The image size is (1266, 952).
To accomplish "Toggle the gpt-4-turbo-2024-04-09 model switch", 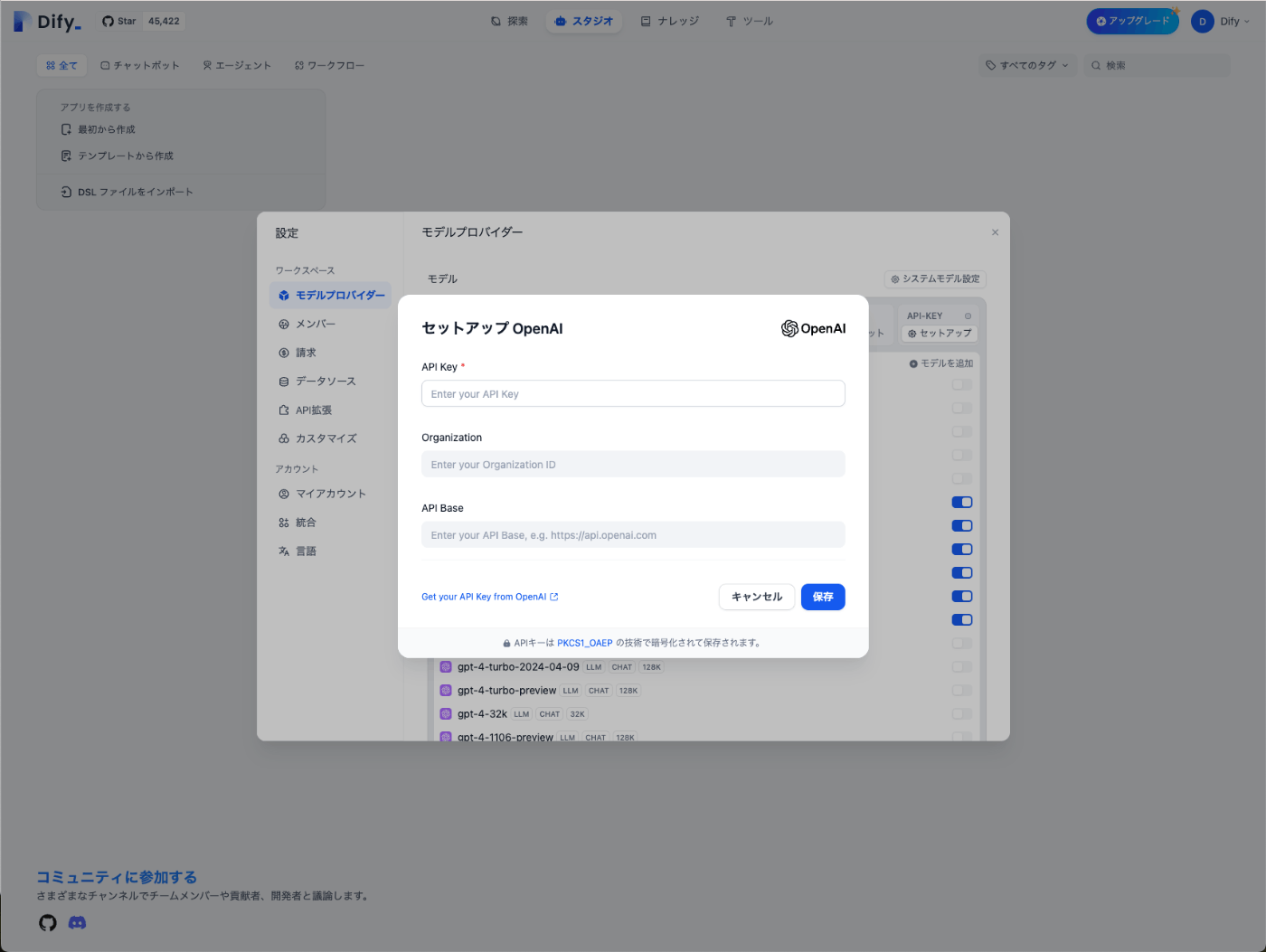I will 962,667.
